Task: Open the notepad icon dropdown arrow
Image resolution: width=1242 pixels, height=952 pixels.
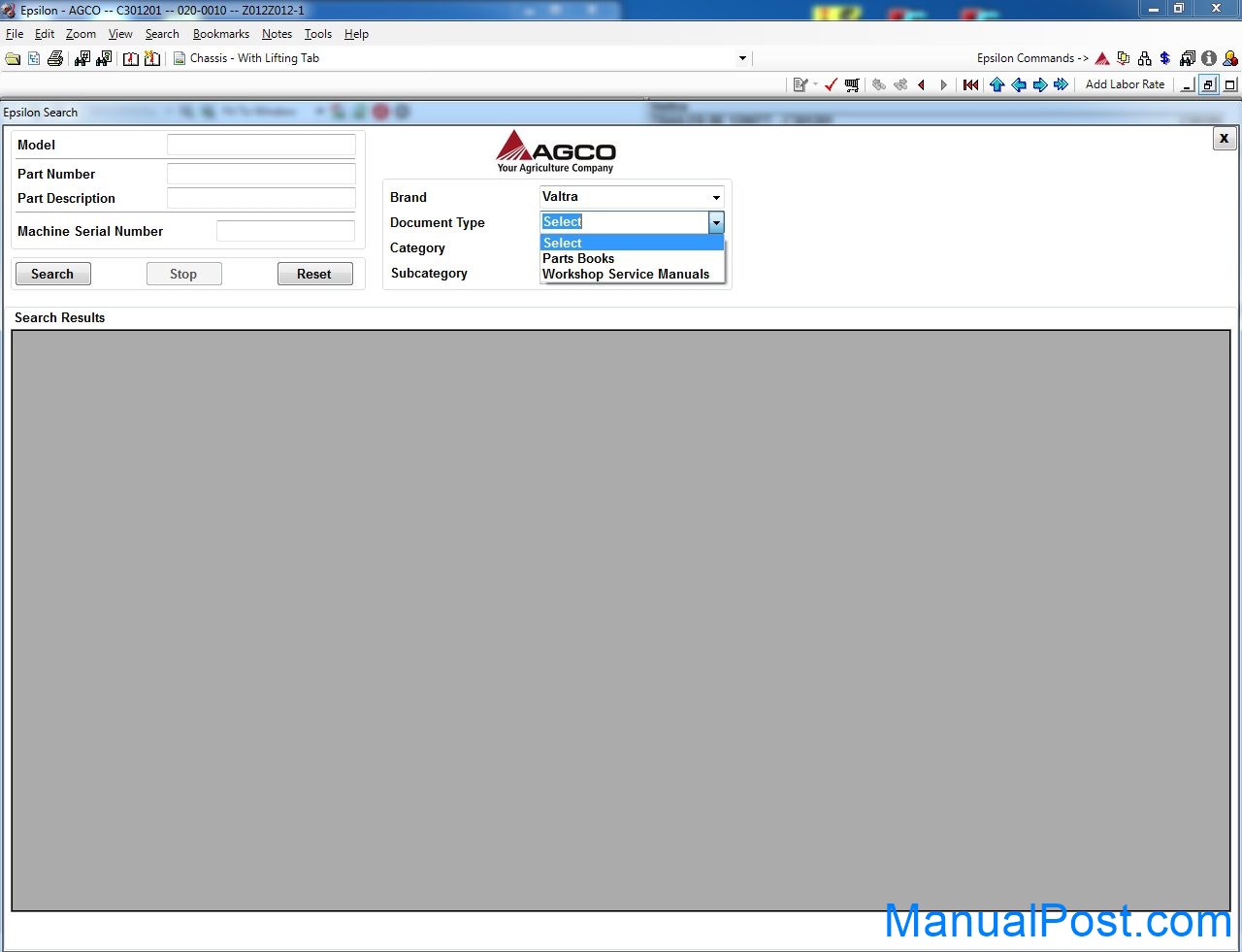Action: pyautogui.click(x=815, y=84)
